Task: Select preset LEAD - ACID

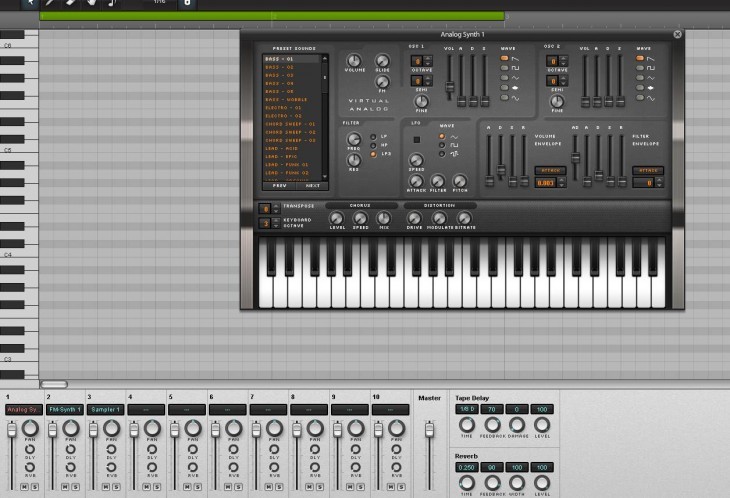Action: coord(281,148)
